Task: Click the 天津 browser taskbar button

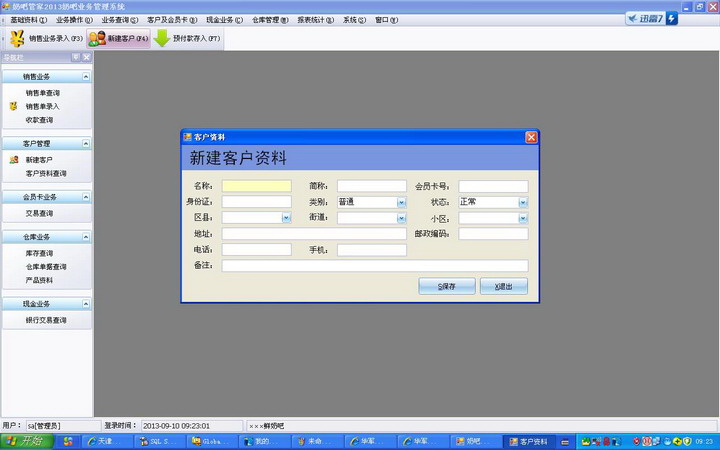Action: (x=107, y=442)
